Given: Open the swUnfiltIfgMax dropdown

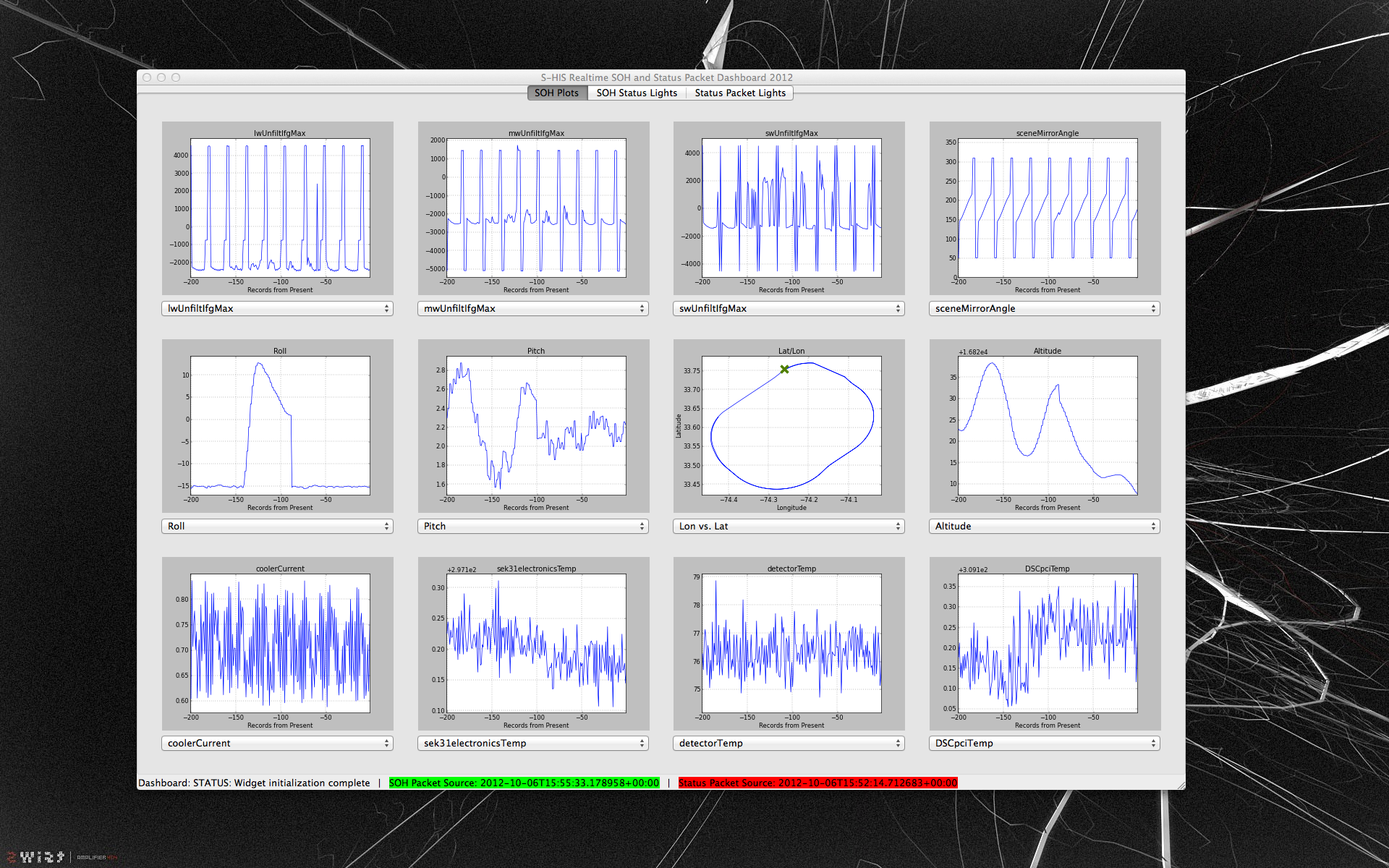Looking at the screenshot, I should pos(789,309).
